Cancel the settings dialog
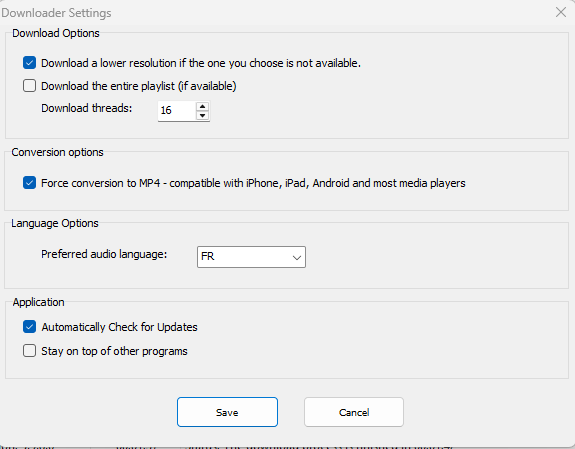Screen dimensions: 575x449 tap(354, 412)
